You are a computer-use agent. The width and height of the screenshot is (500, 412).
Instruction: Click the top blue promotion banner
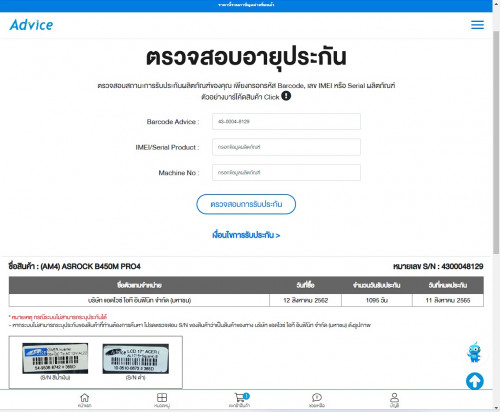click(246, 5)
